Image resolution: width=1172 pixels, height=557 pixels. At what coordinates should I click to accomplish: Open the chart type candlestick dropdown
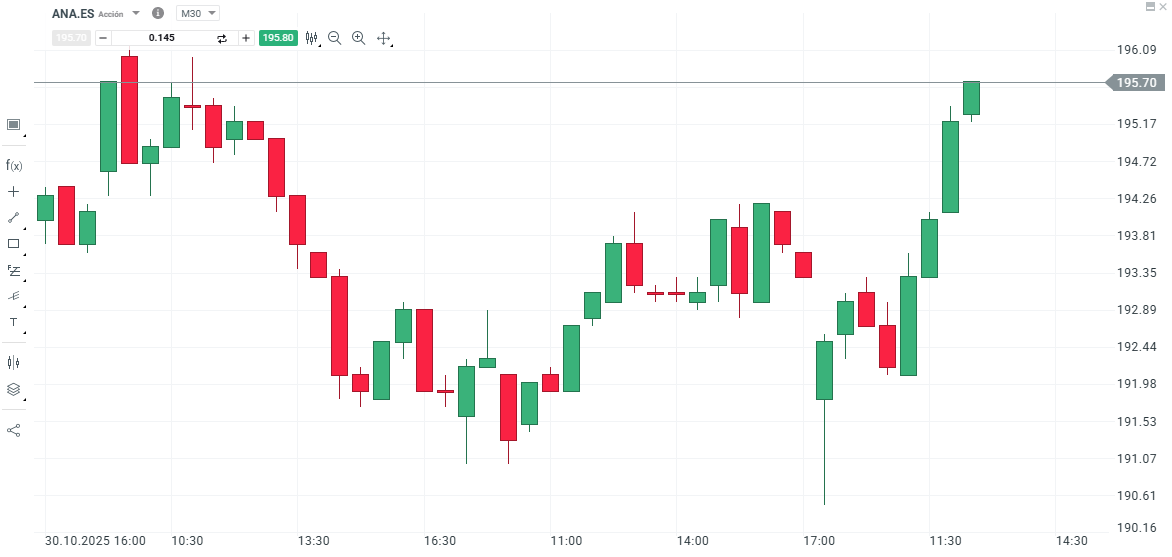[x=312, y=38]
